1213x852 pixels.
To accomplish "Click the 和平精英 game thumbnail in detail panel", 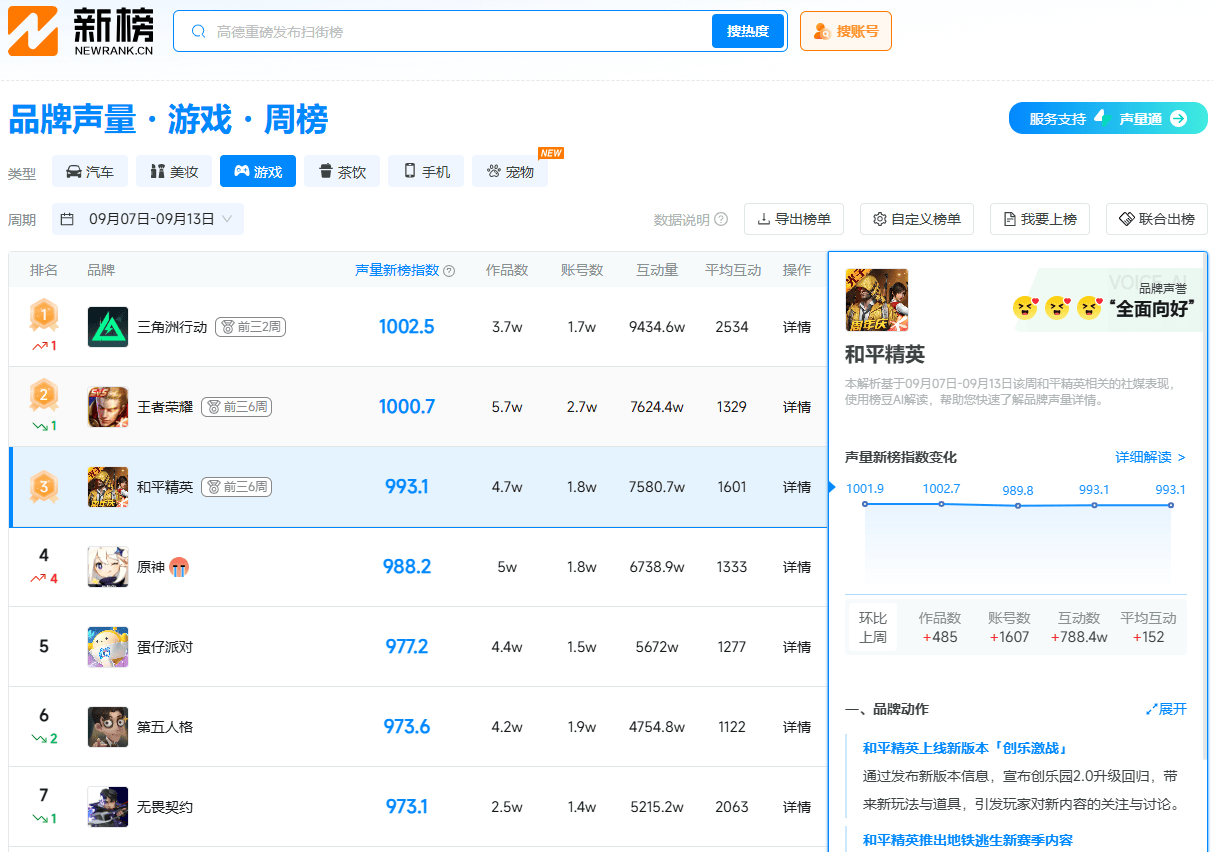I will point(877,299).
